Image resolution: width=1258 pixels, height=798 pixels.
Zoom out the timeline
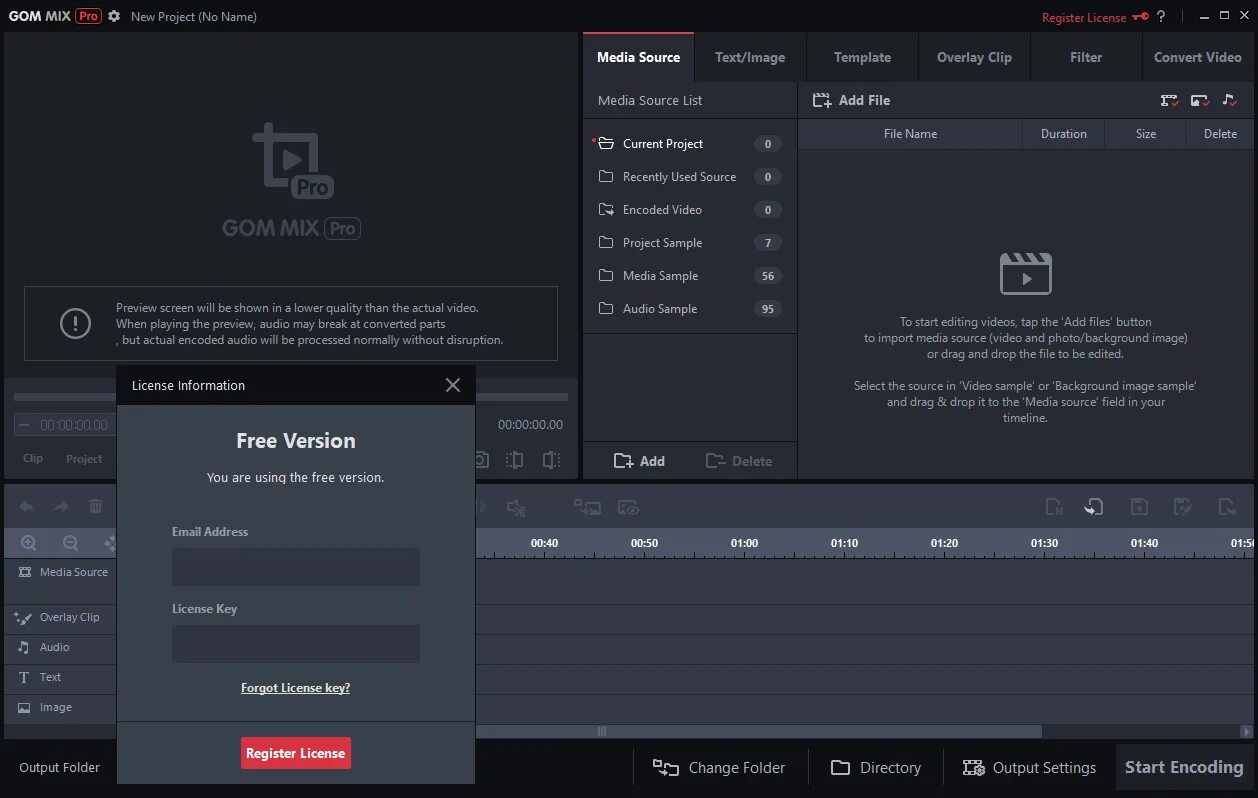pyautogui.click(x=70, y=543)
